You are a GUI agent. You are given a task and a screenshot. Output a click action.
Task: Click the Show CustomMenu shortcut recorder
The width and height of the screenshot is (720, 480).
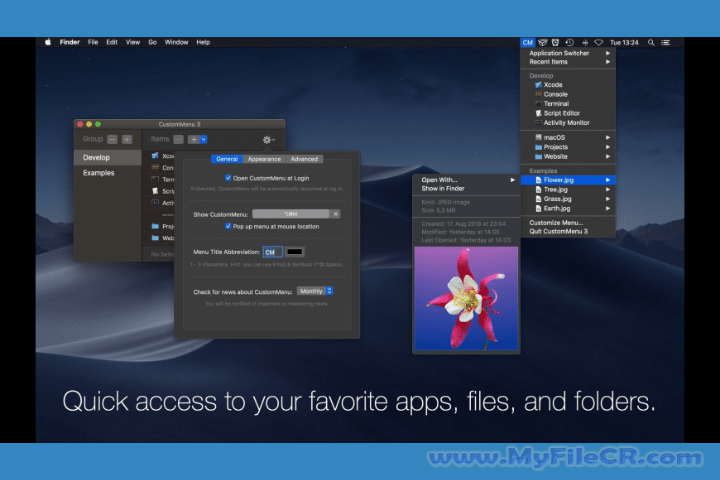[x=291, y=214]
